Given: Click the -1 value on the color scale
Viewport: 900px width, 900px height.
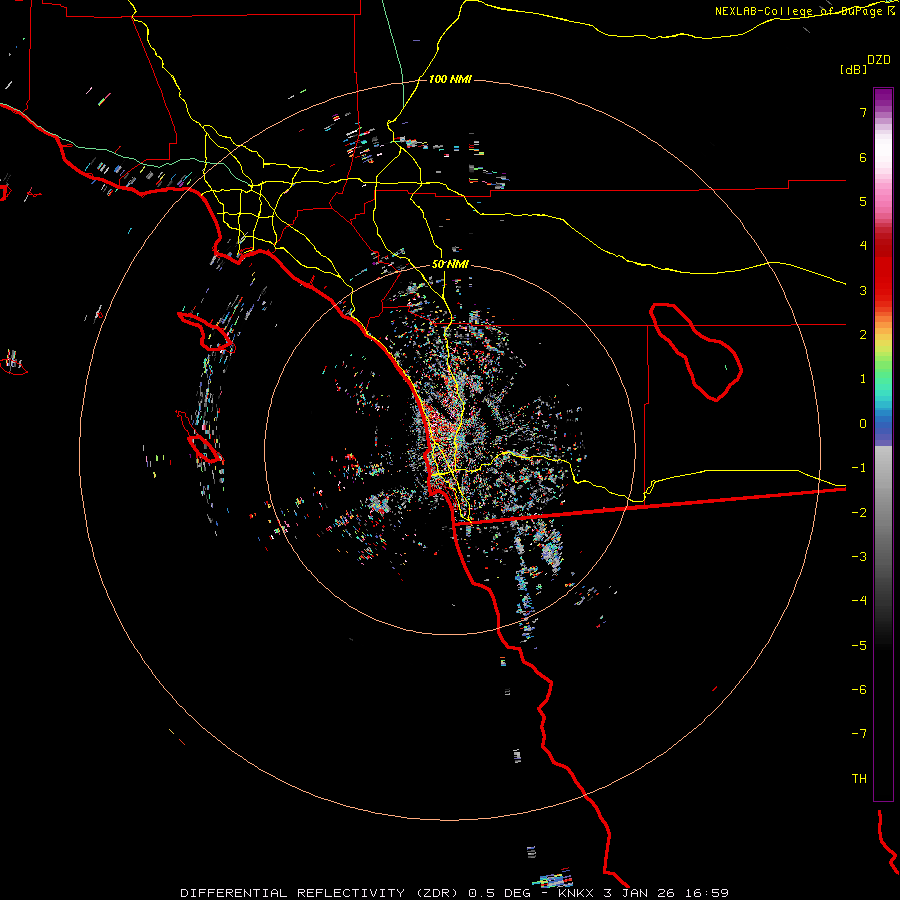Looking at the screenshot, I should tap(859, 468).
